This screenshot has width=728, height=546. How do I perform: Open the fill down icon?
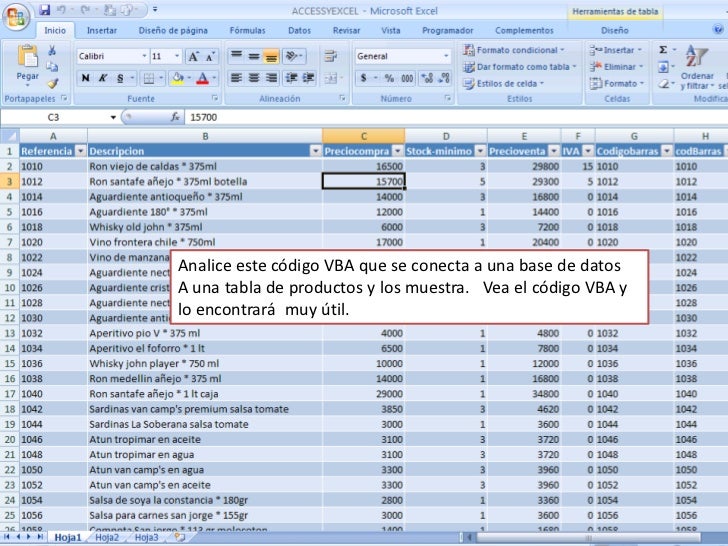coord(663,67)
